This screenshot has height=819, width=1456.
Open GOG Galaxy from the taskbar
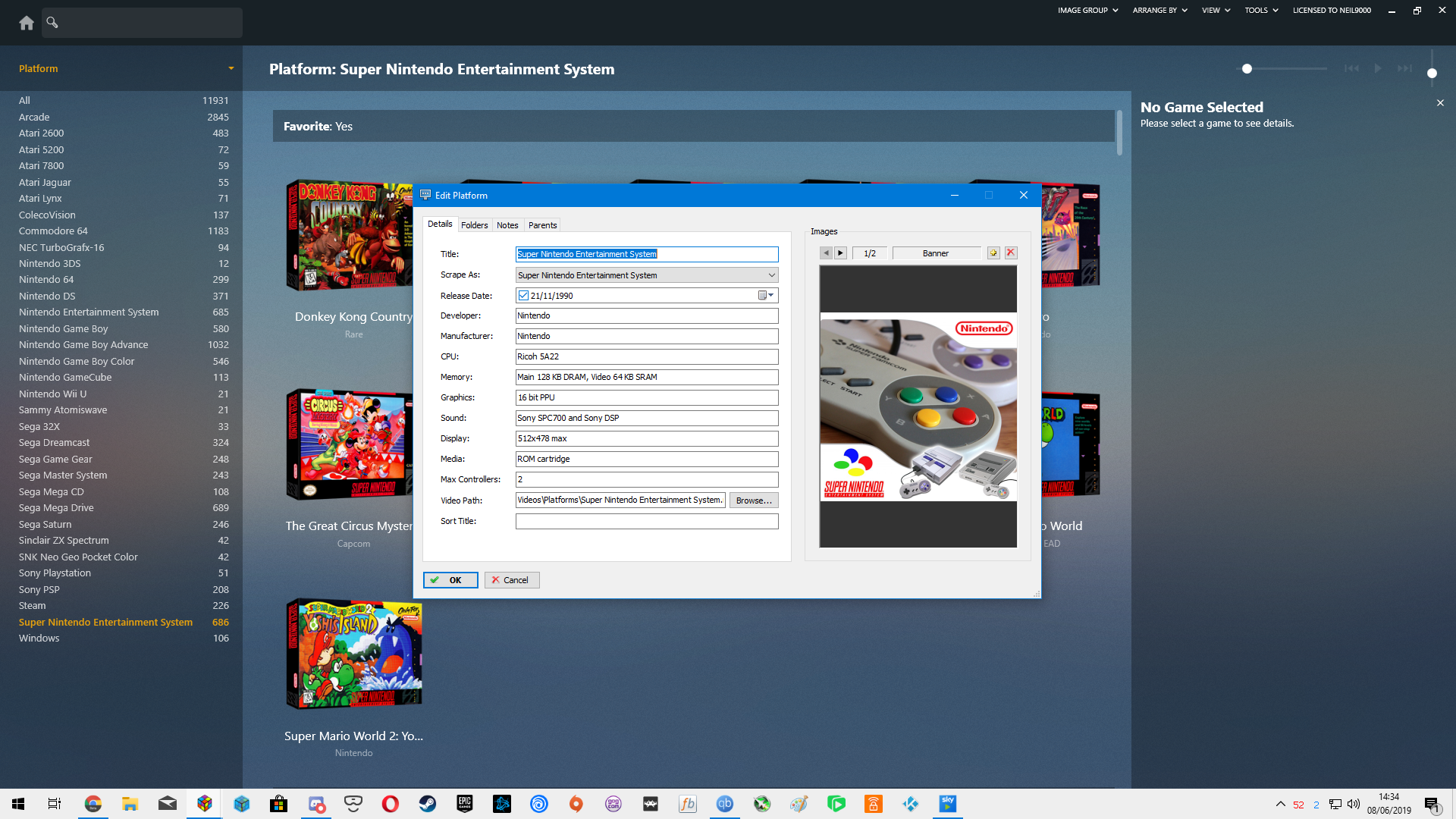(613, 804)
